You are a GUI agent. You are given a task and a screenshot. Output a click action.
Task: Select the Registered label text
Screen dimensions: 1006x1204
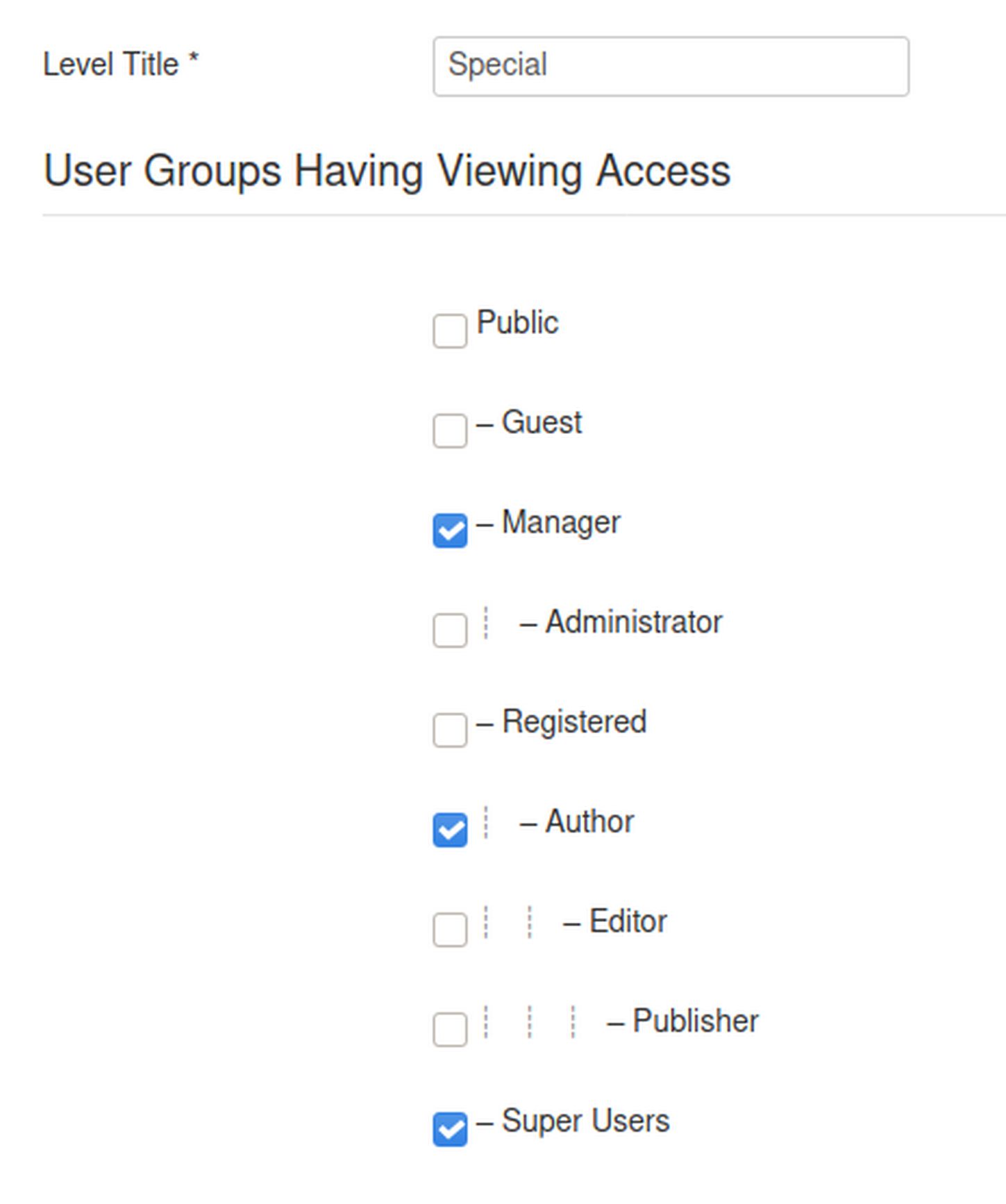[573, 722]
